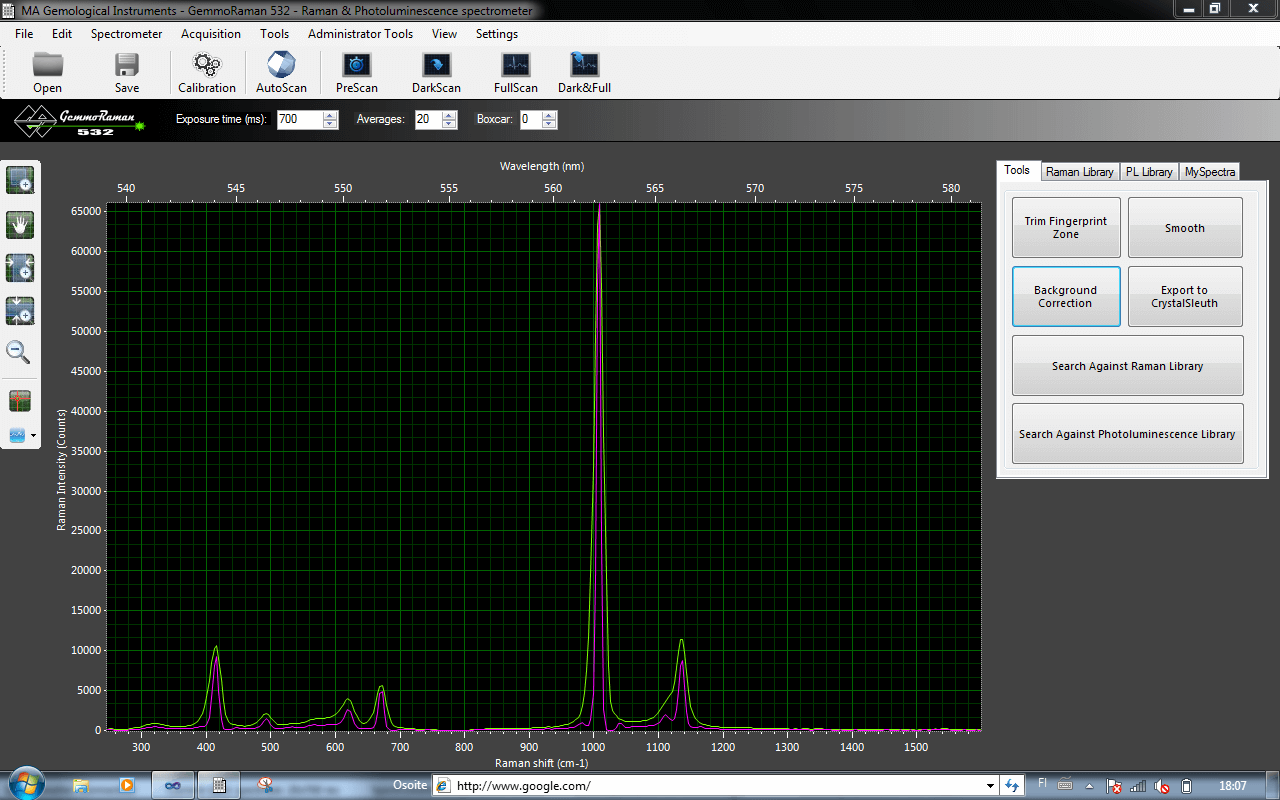The image size is (1280, 800).
Task: Expand the spectrum display options dropdown arrow
Action: pos(33,436)
